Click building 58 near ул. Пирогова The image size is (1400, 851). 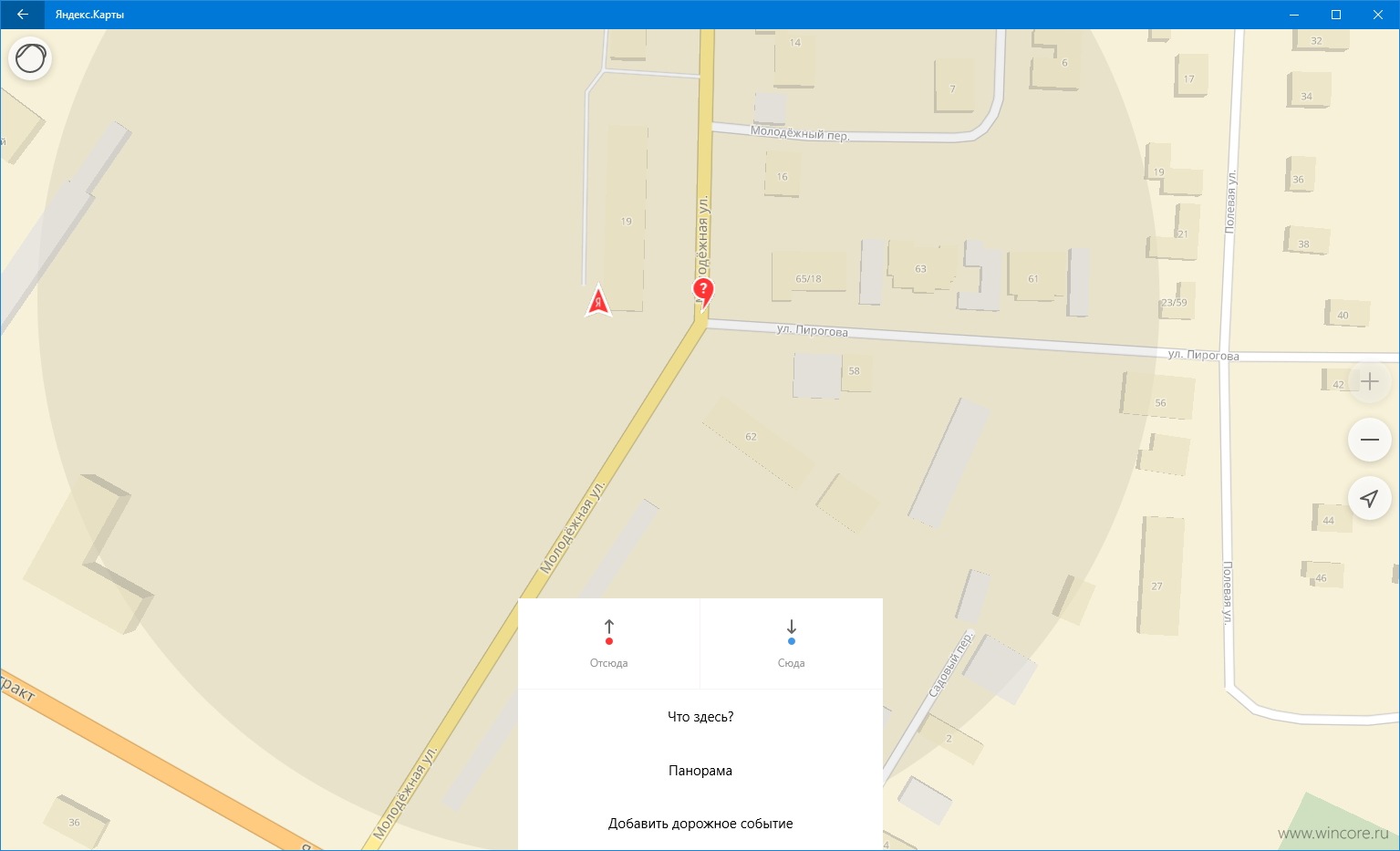click(x=855, y=371)
